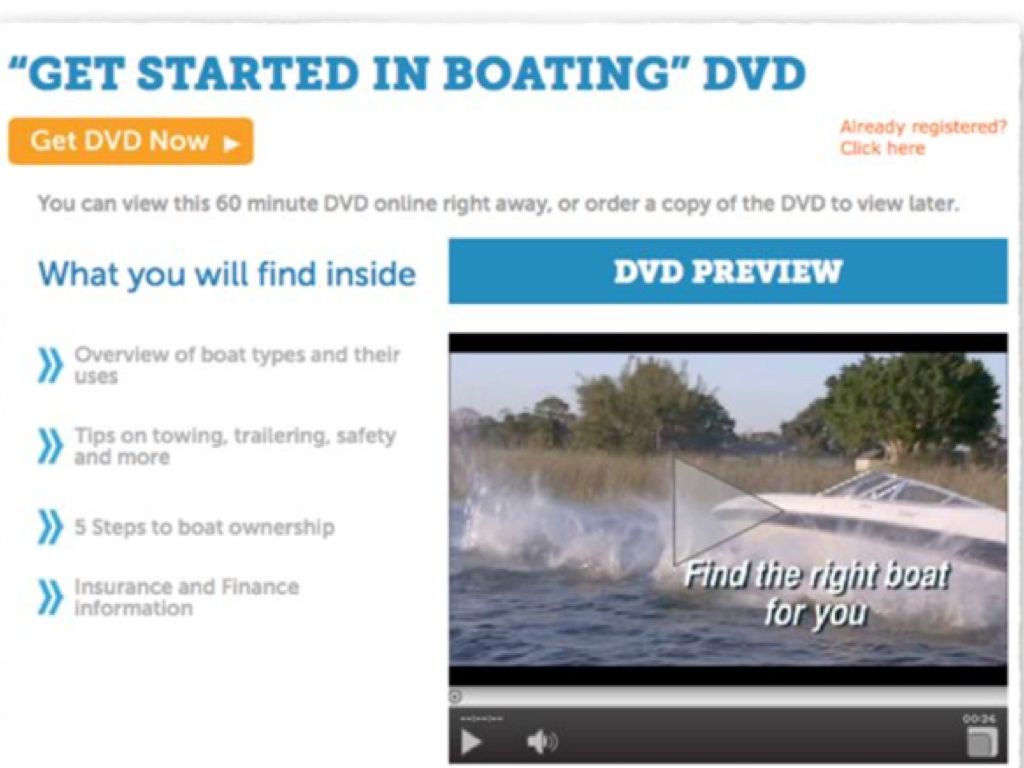Screen dimensions: 1024x768
Task: Click the seek bar handle at start
Action: coord(456,697)
